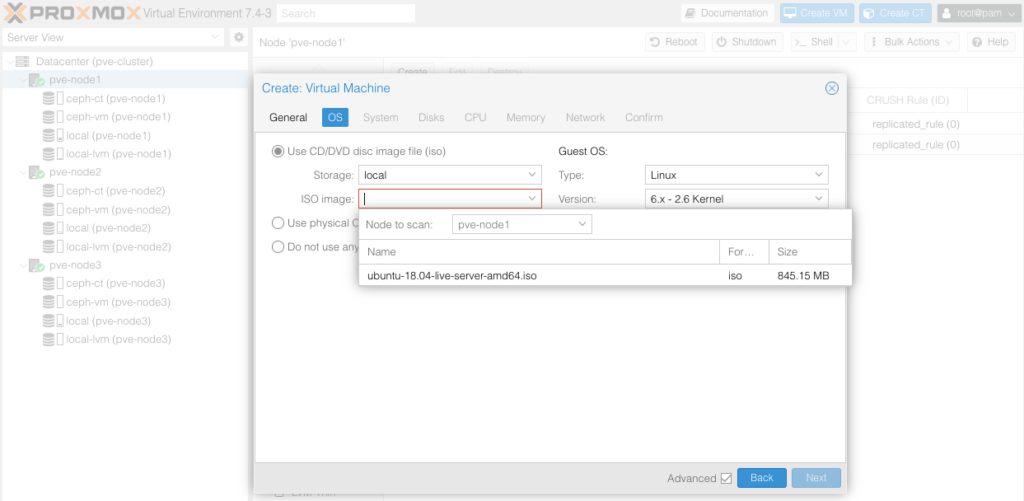1024x501 pixels.
Task: Collapse the pve-node2 tree branch
Action: 24,173
